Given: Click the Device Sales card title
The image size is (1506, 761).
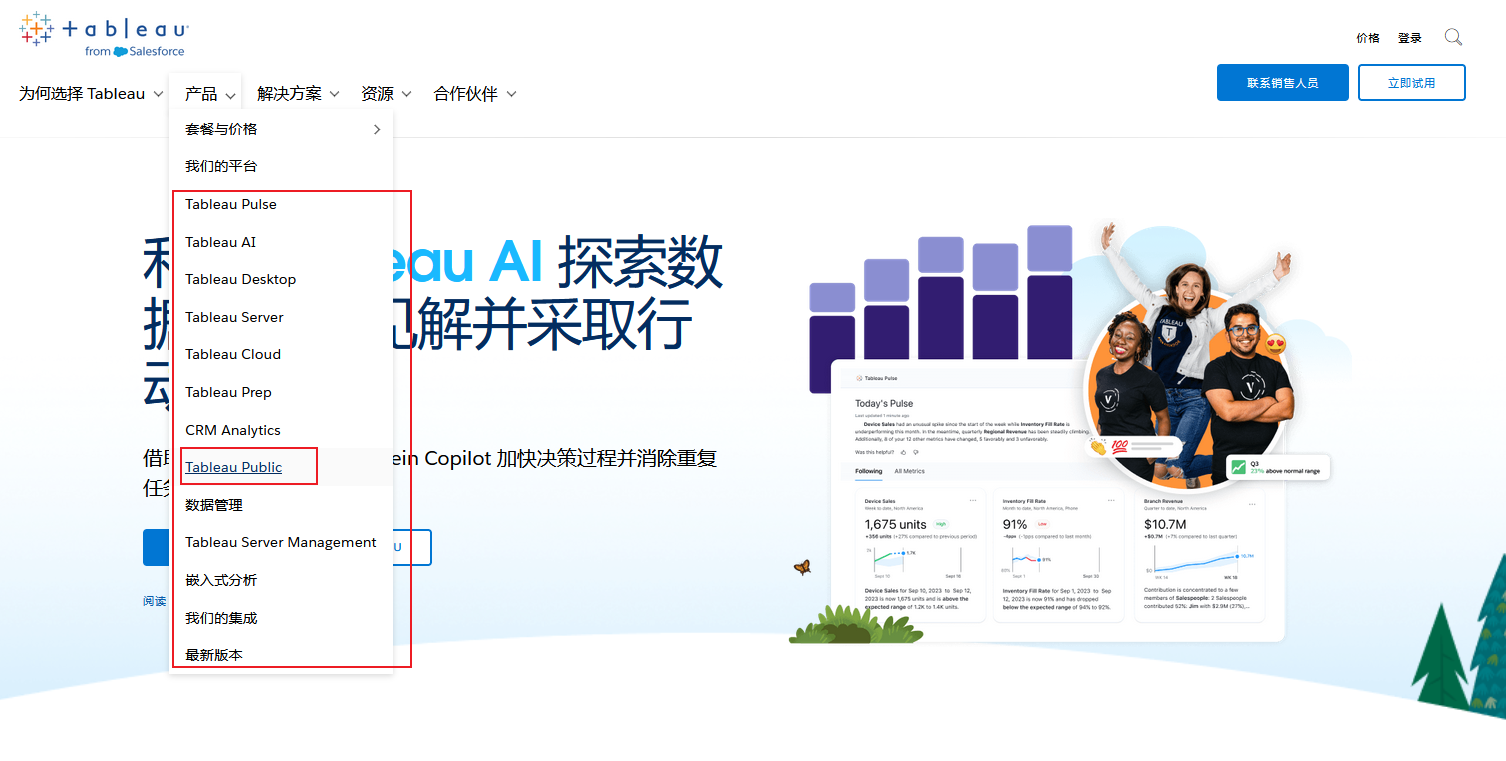Looking at the screenshot, I should click(x=880, y=501).
